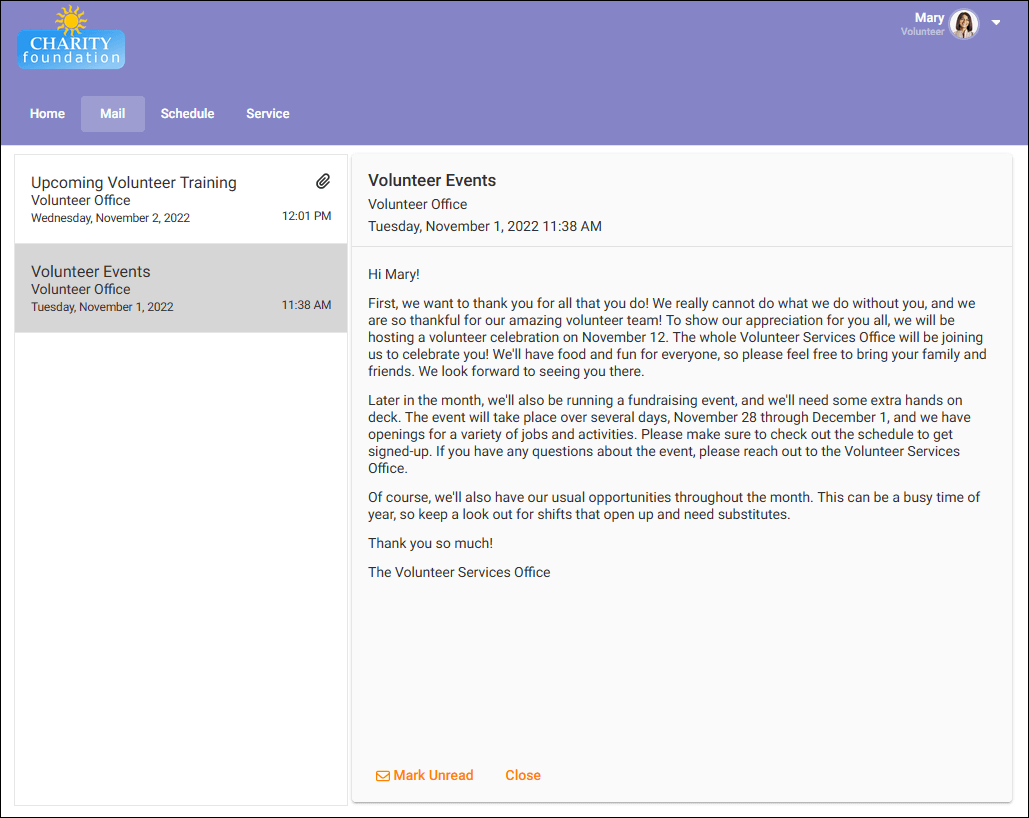The image size is (1029, 818).
Task: Click the 12:01 PM timestamp in mail list
Action: click(x=306, y=217)
